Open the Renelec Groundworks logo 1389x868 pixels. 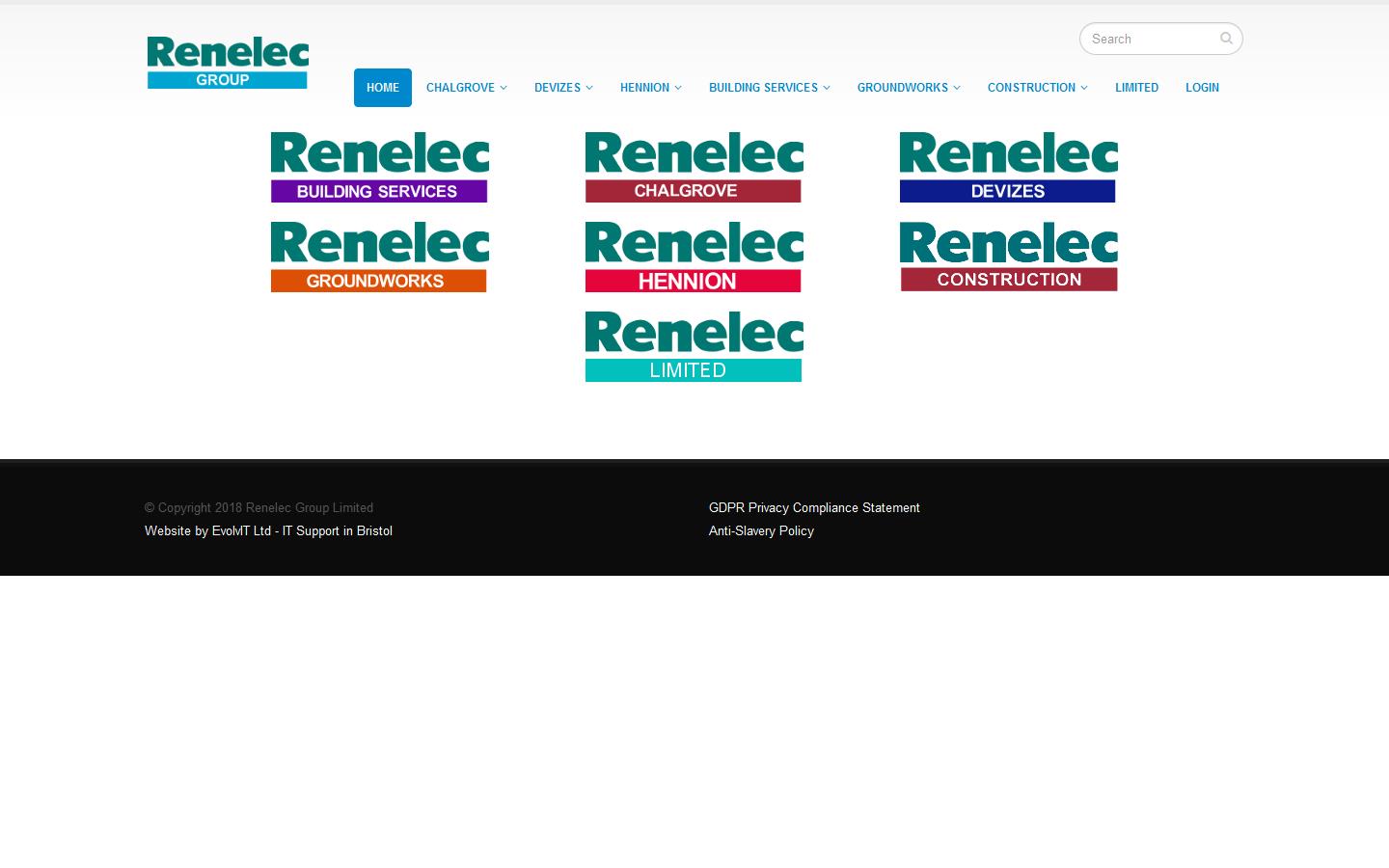click(x=379, y=256)
